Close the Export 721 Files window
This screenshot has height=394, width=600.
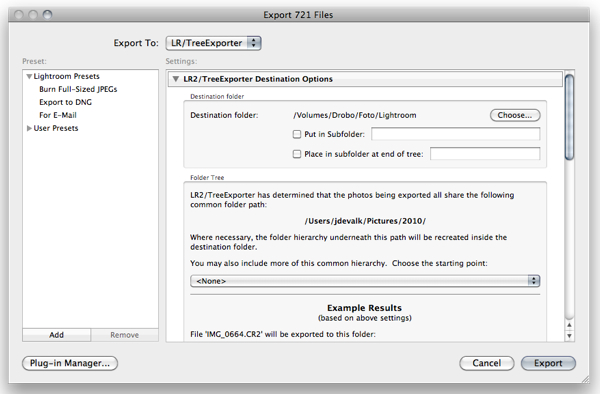[x=18, y=15]
